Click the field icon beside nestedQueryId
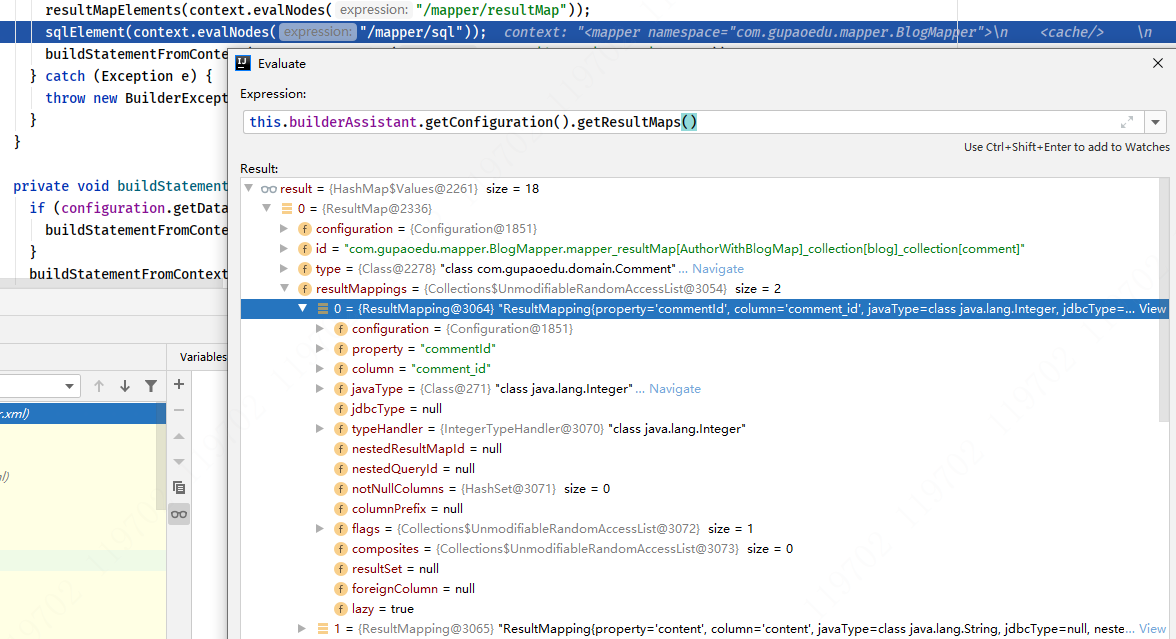The image size is (1176, 639). [340, 469]
